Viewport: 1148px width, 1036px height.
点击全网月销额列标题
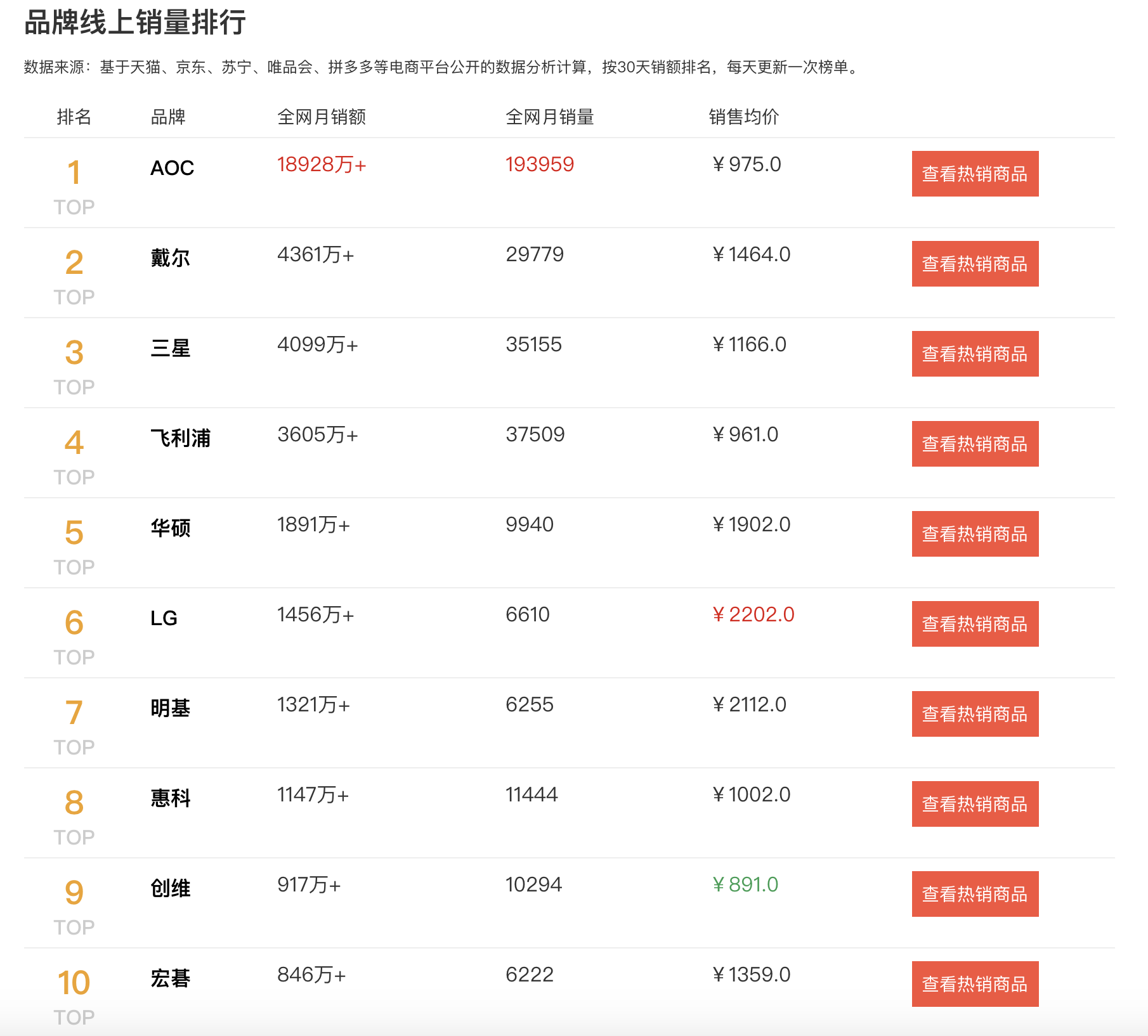click(x=323, y=116)
